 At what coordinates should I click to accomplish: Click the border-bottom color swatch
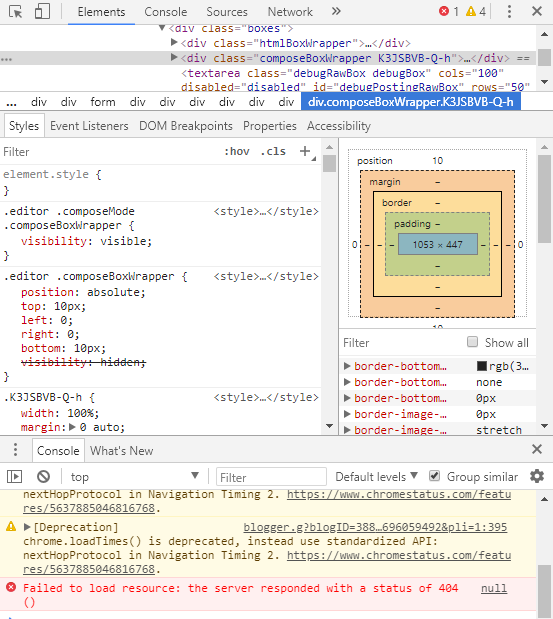click(482, 366)
